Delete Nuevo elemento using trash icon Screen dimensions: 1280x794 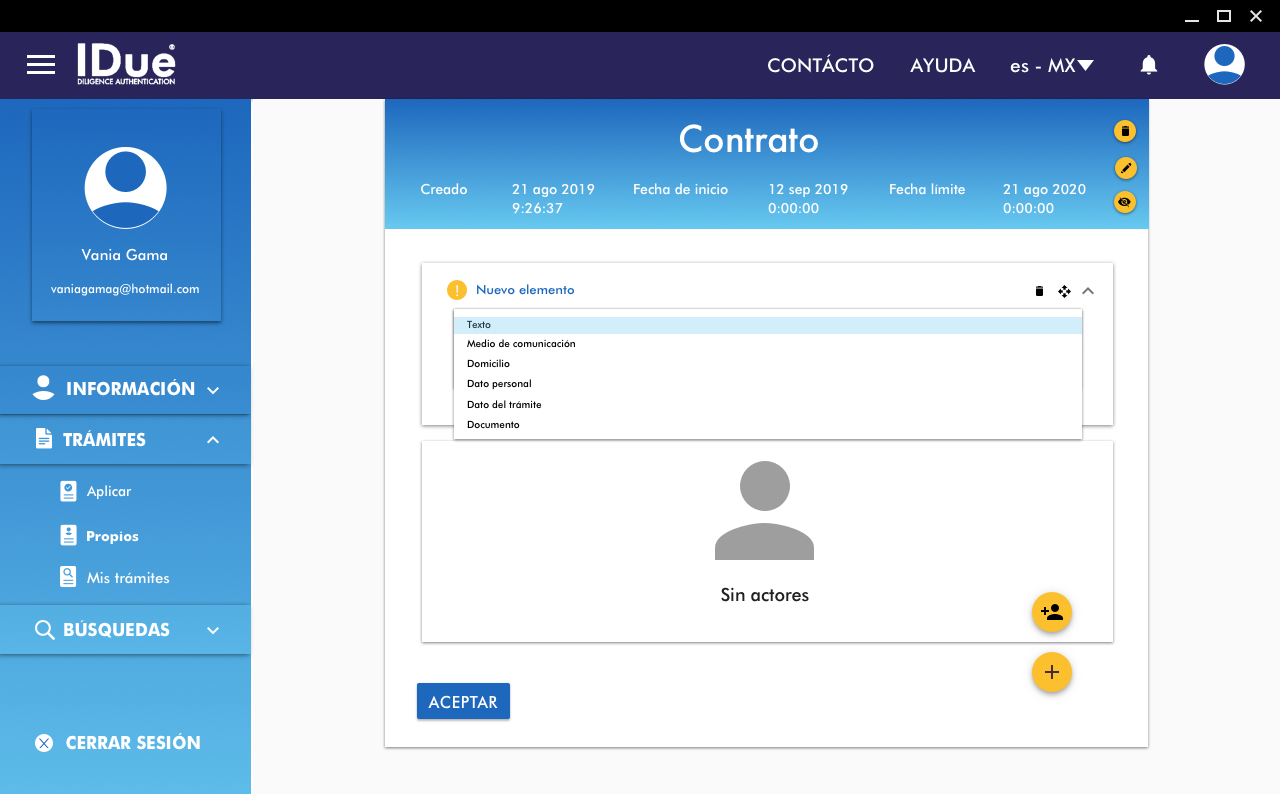pyautogui.click(x=1039, y=291)
